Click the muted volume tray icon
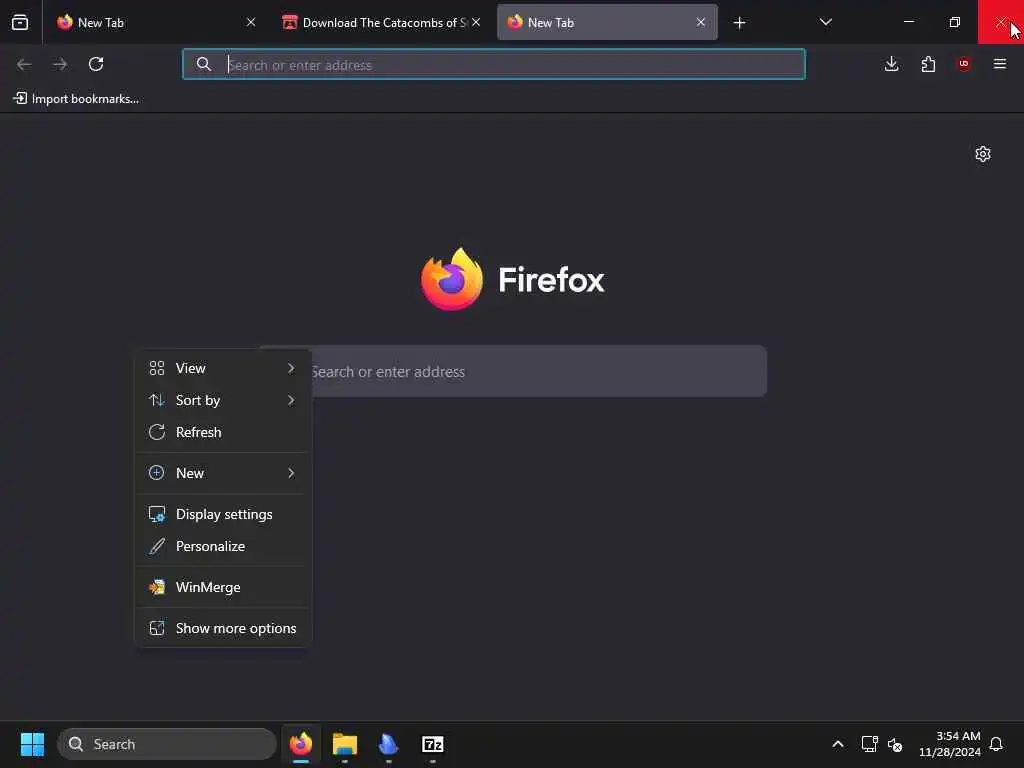Screen dimensions: 1024x768 coord(895,744)
